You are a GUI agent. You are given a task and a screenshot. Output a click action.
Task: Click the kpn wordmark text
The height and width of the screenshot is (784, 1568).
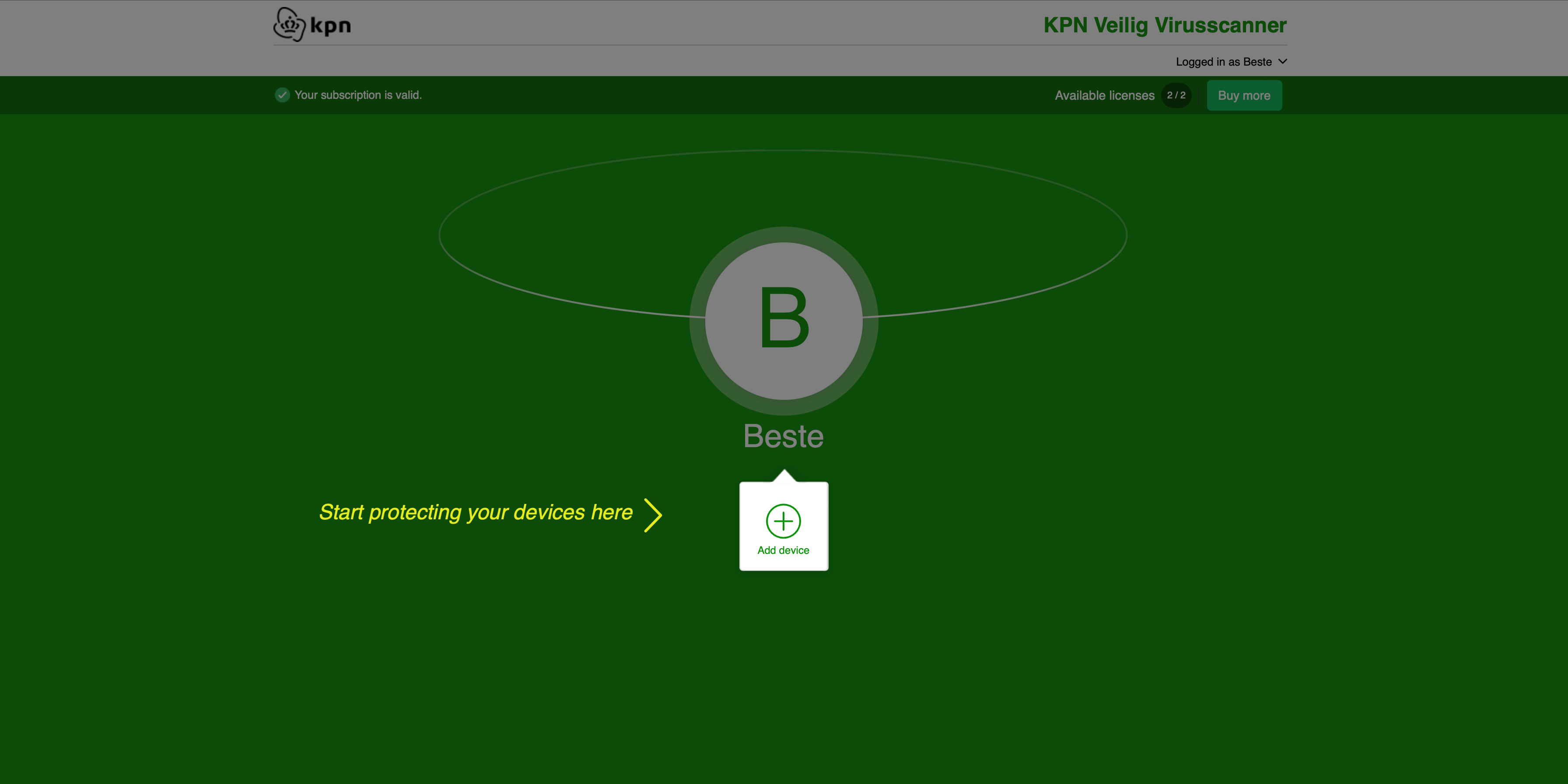pyautogui.click(x=330, y=26)
